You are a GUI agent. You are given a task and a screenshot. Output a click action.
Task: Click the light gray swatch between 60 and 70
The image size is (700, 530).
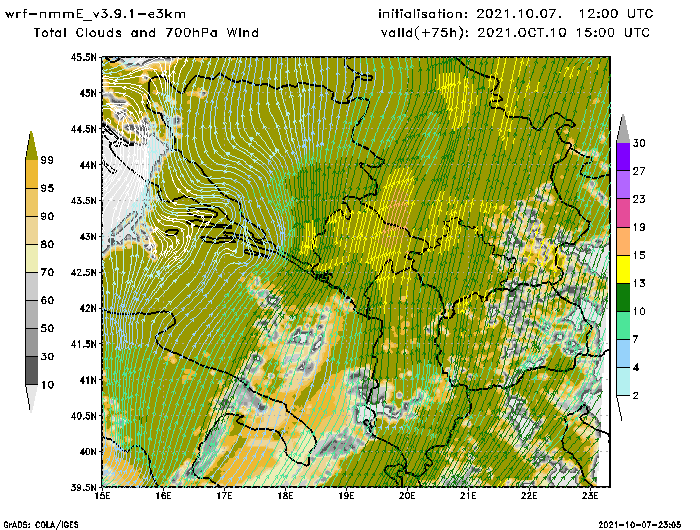point(32,287)
